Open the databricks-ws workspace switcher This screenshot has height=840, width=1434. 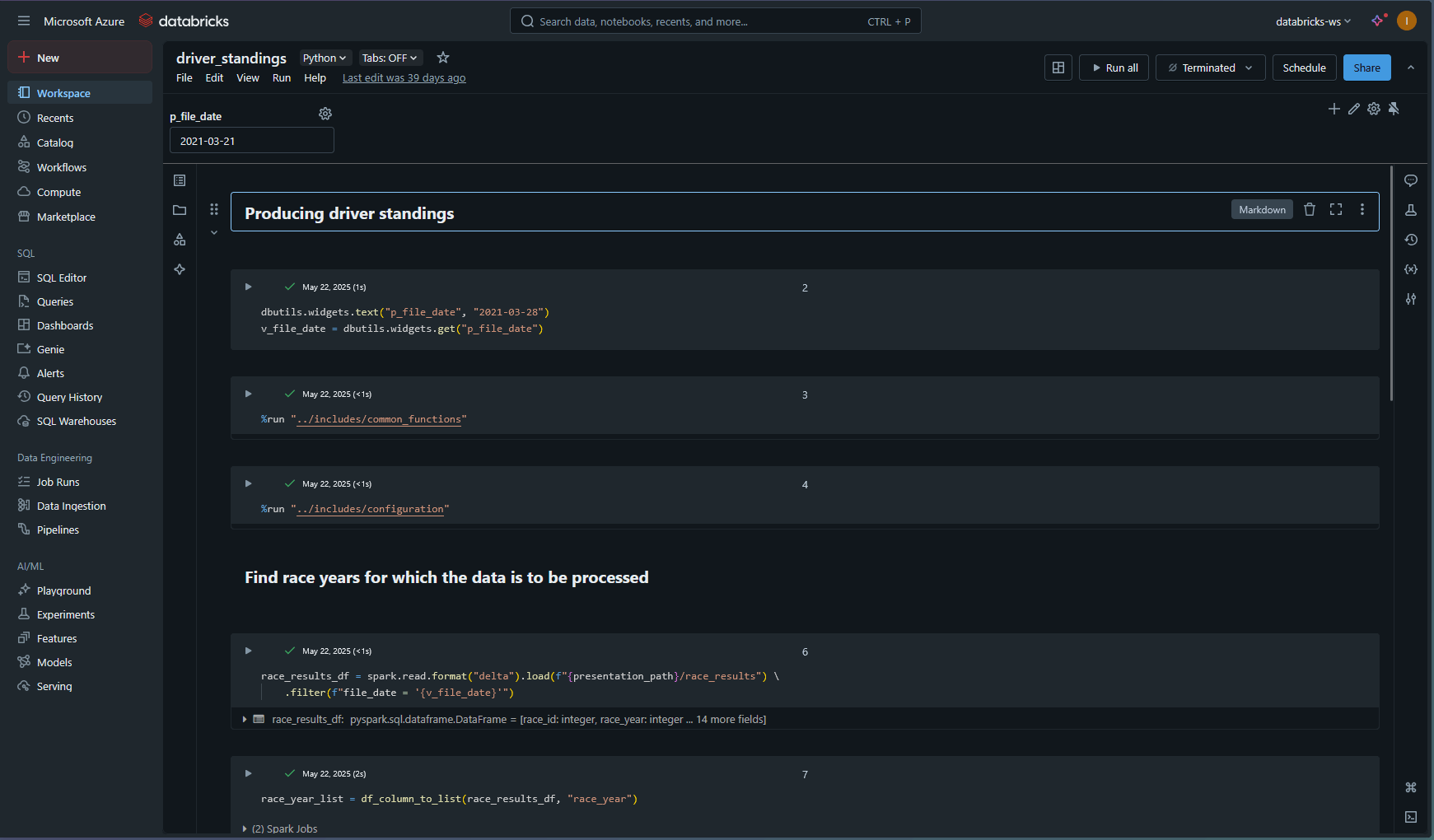1313,21
